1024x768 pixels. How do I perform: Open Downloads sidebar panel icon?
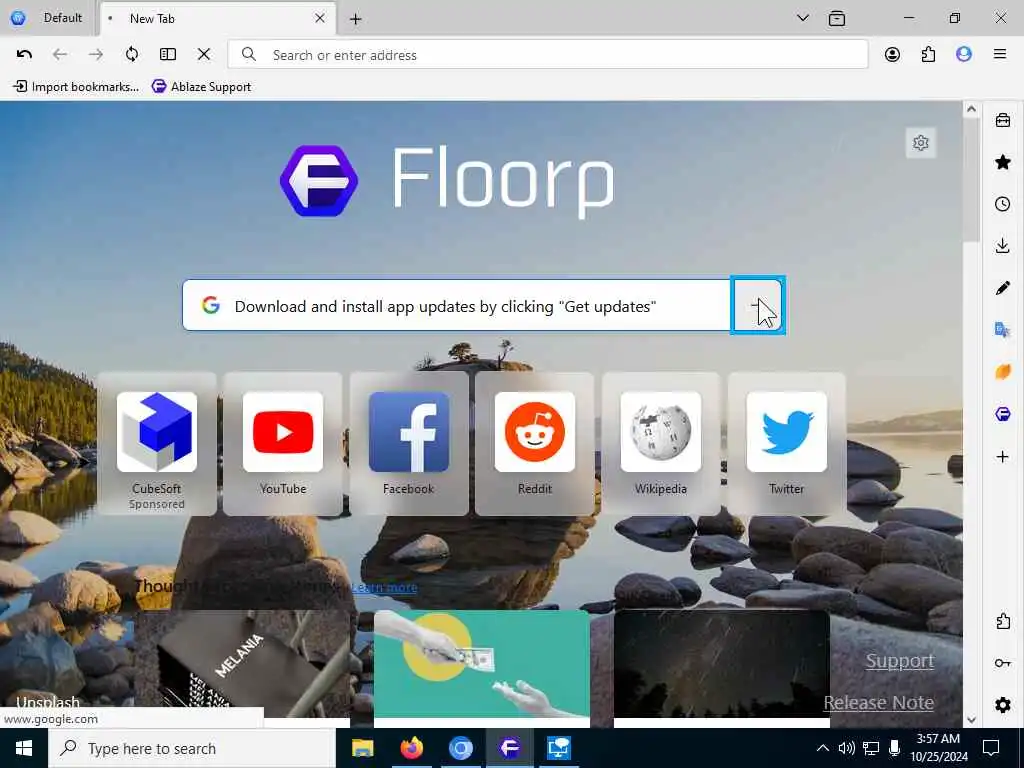pyautogui.click(x=1002, y=246)
